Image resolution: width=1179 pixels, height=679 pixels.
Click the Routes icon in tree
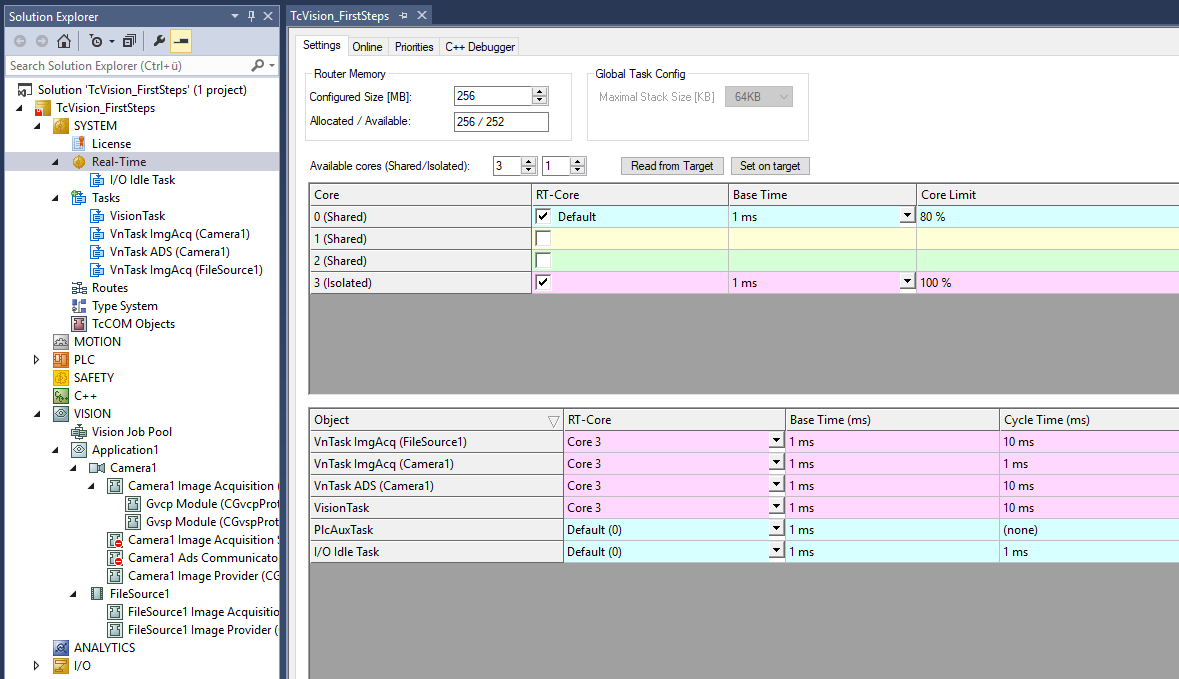79,288
